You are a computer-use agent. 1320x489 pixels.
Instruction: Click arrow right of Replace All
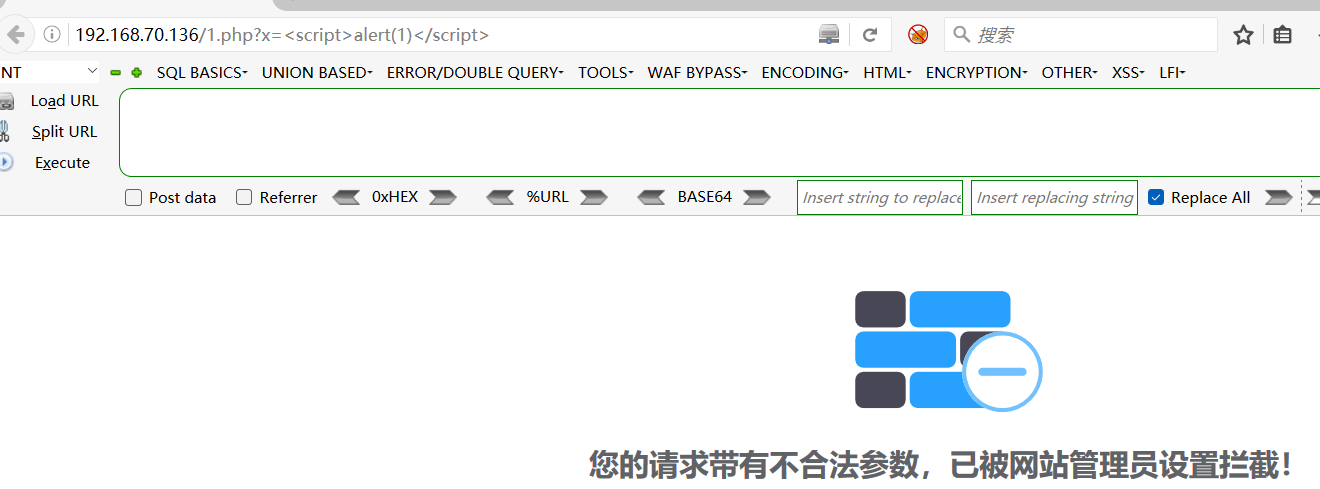coord(1279,197)
